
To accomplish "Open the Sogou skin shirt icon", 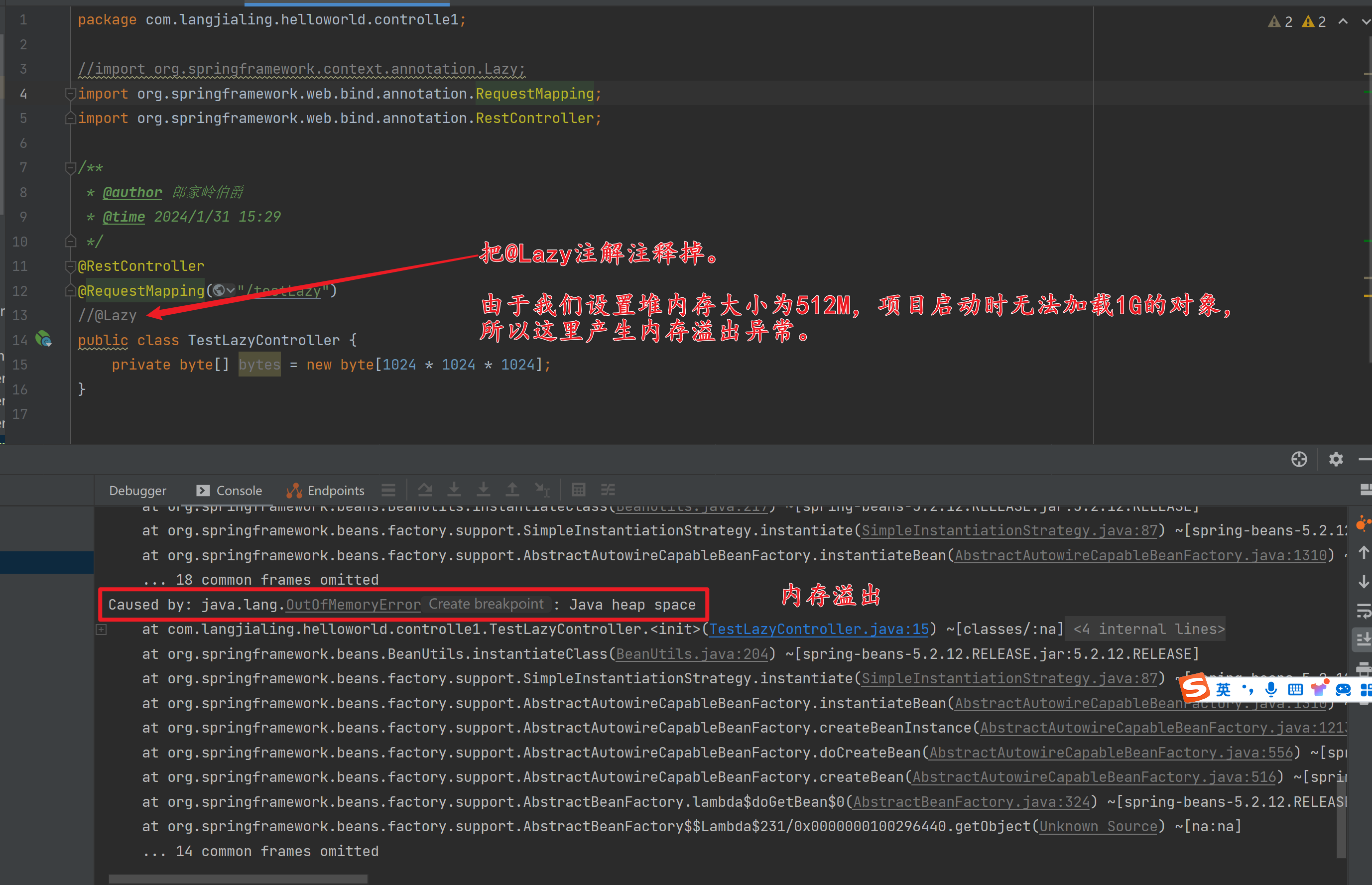I will 1319,689.
